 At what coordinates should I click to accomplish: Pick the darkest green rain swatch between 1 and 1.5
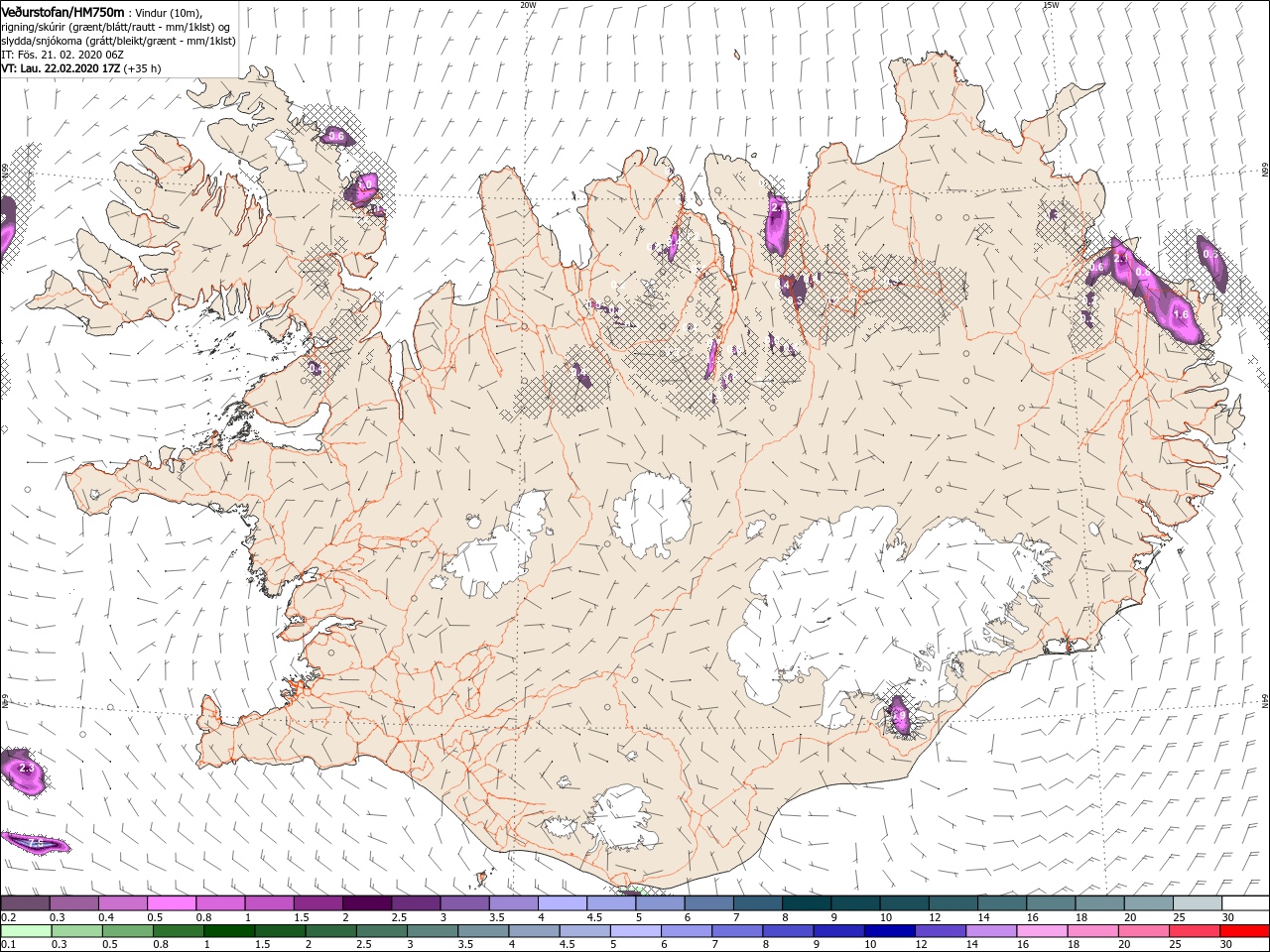tap(229, 930)
